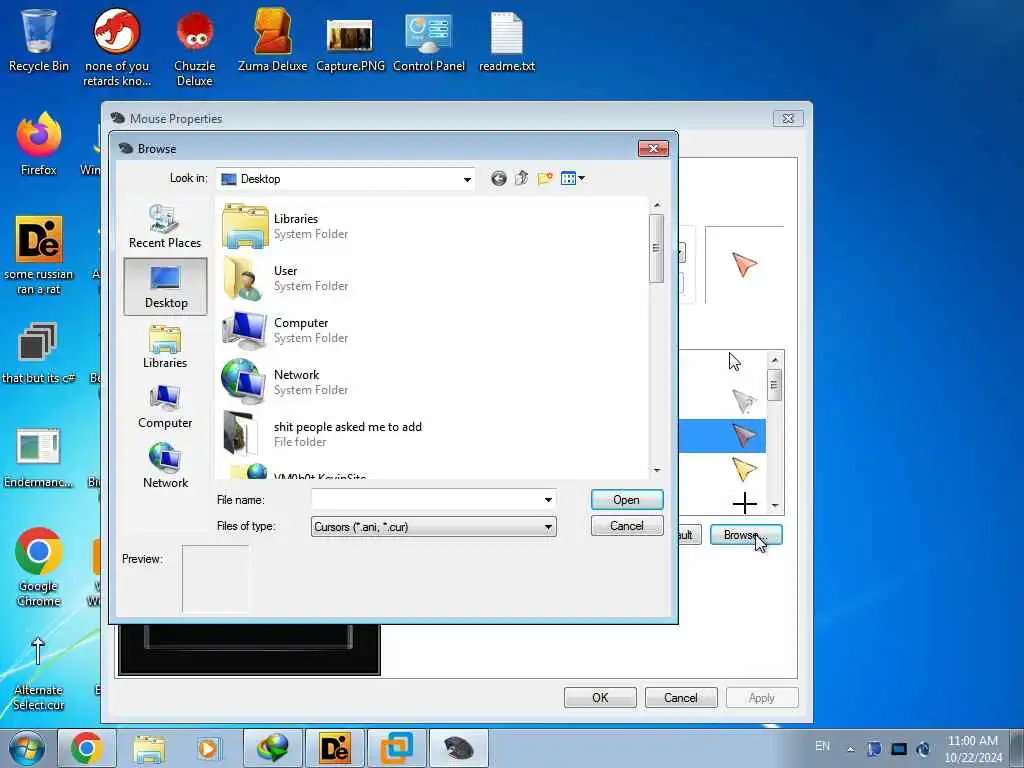Select the white arrow cursor in list
The width and height of the screenshot is (1024, 768).
735,362
